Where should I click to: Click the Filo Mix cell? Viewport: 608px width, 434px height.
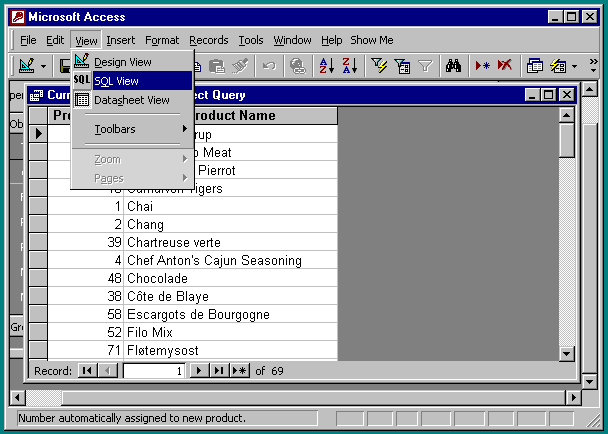pyautogui.click(x=230, y=332)
